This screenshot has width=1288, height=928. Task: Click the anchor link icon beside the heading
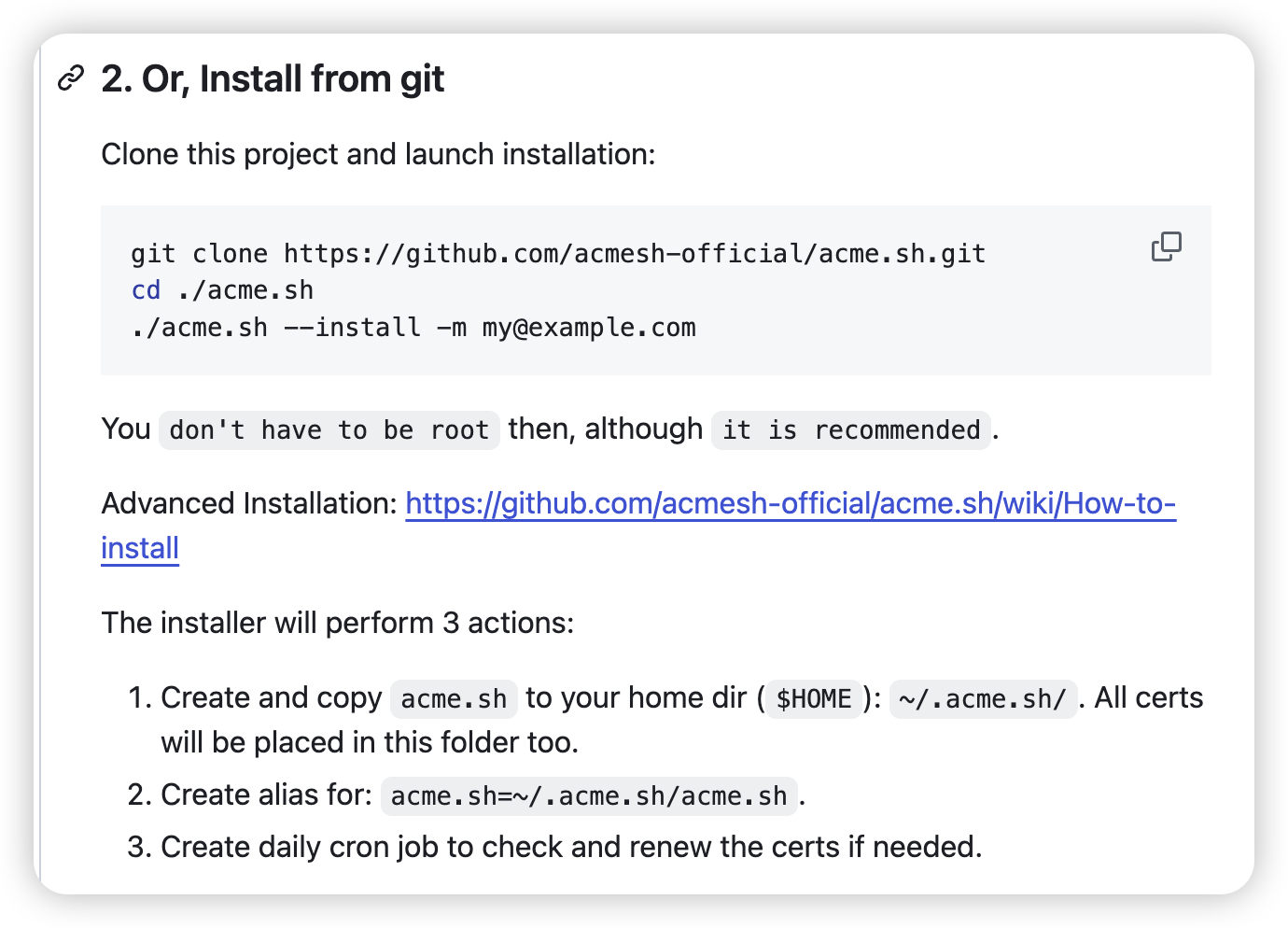pyautogui.click(x=71, y=79)
